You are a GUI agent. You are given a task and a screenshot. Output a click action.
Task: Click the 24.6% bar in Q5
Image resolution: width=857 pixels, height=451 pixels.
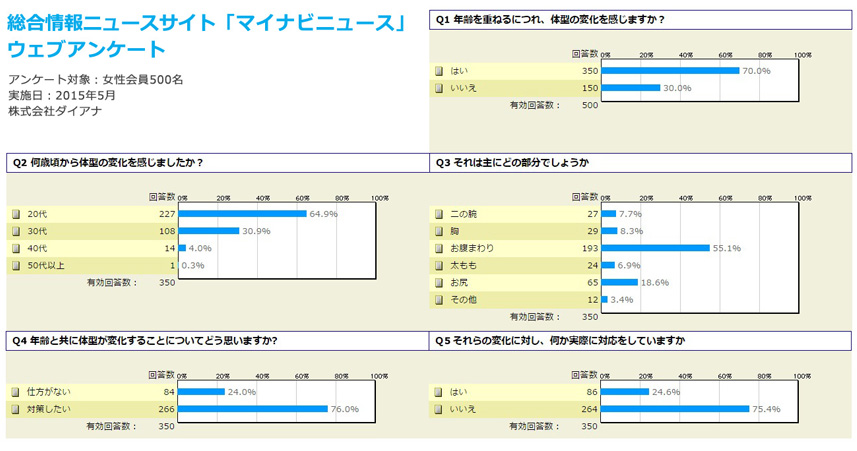pyautogui.click(x=625, y=392)
